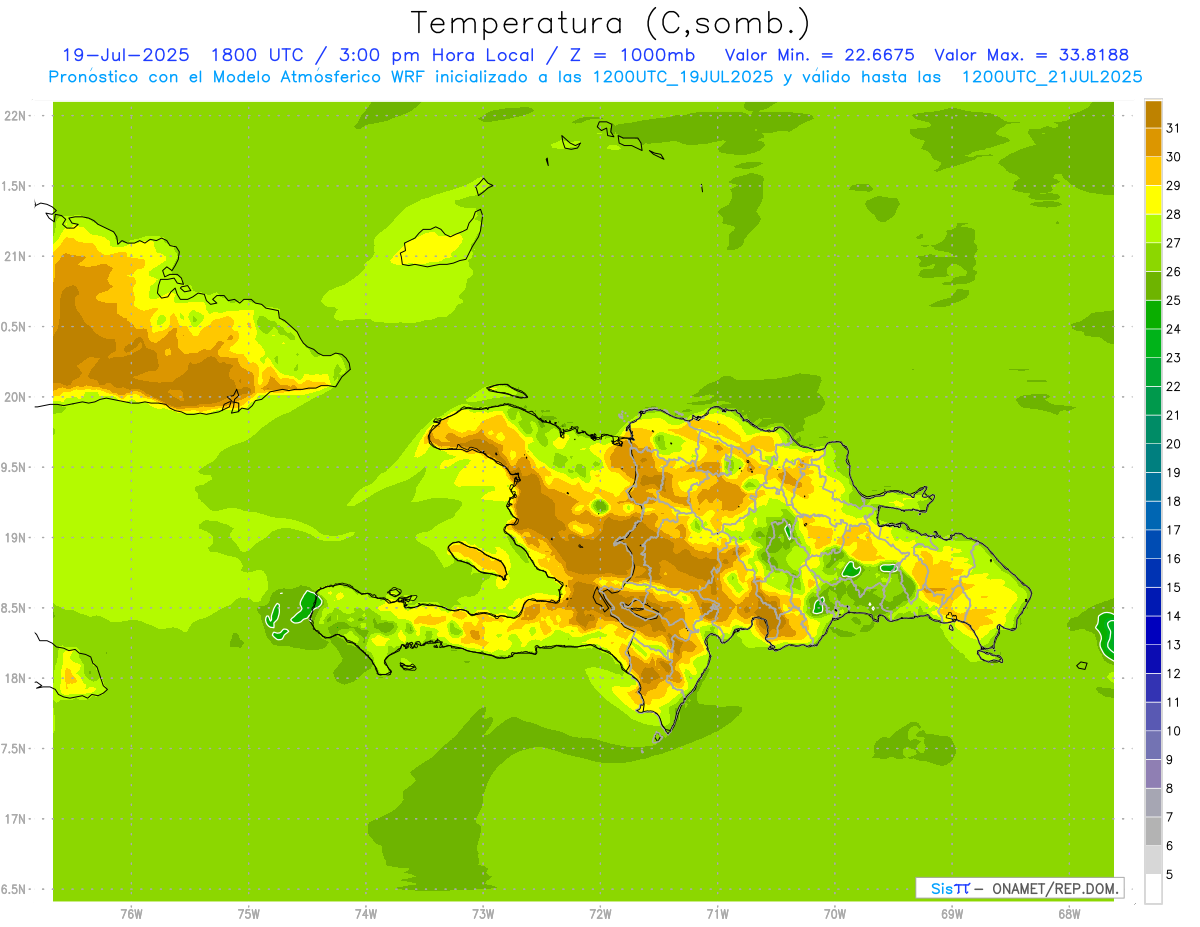Pick the teal swatch between 19 and 20
The image size is (1200, 927).
(1153, 458)
